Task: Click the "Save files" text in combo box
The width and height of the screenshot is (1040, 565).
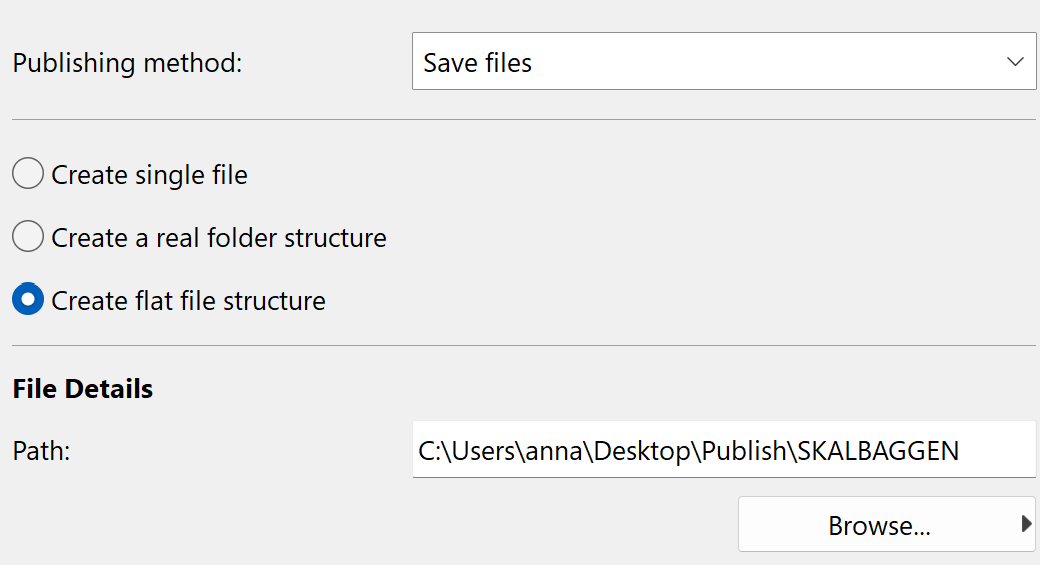Action: (x=477, y=63)
